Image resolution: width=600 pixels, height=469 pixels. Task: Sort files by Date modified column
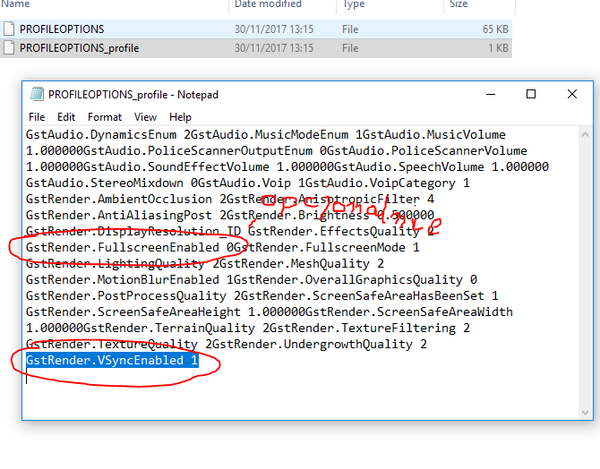click(268, 5)
